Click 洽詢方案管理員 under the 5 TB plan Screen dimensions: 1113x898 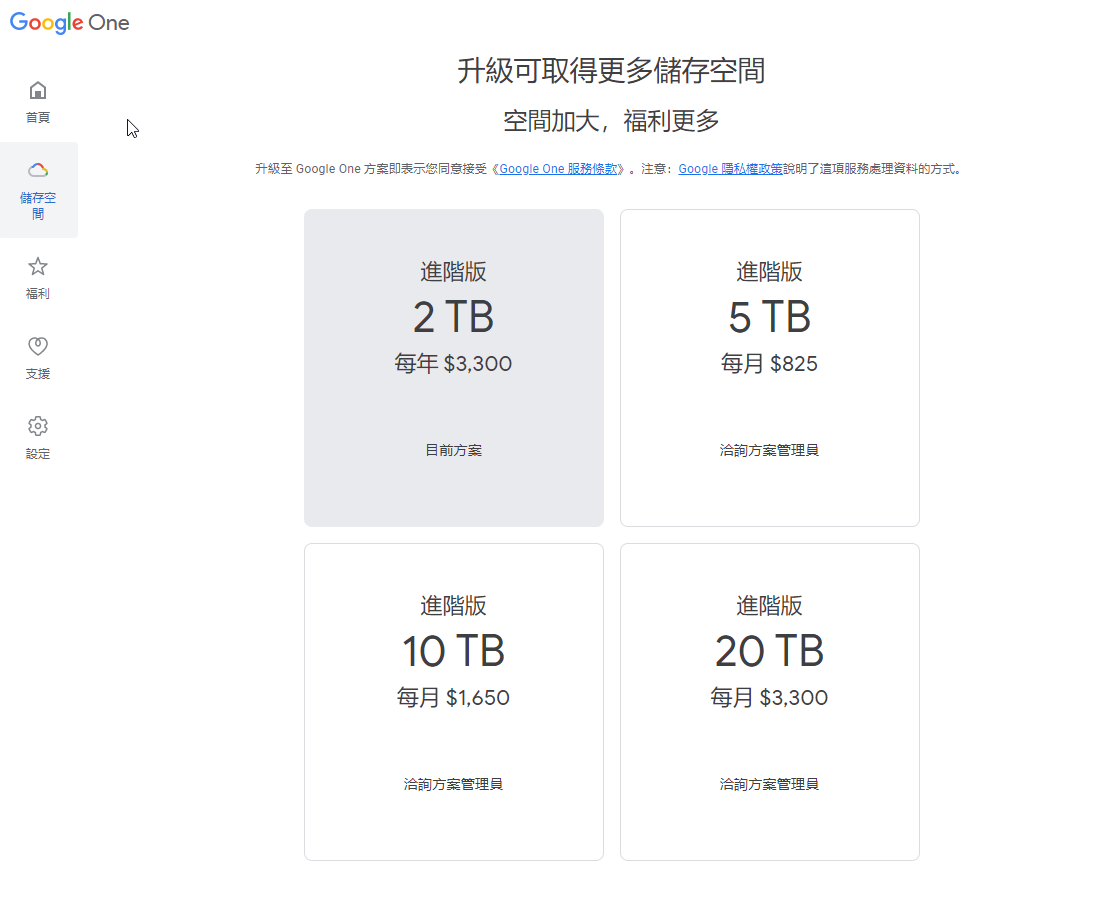pos(769,451)
